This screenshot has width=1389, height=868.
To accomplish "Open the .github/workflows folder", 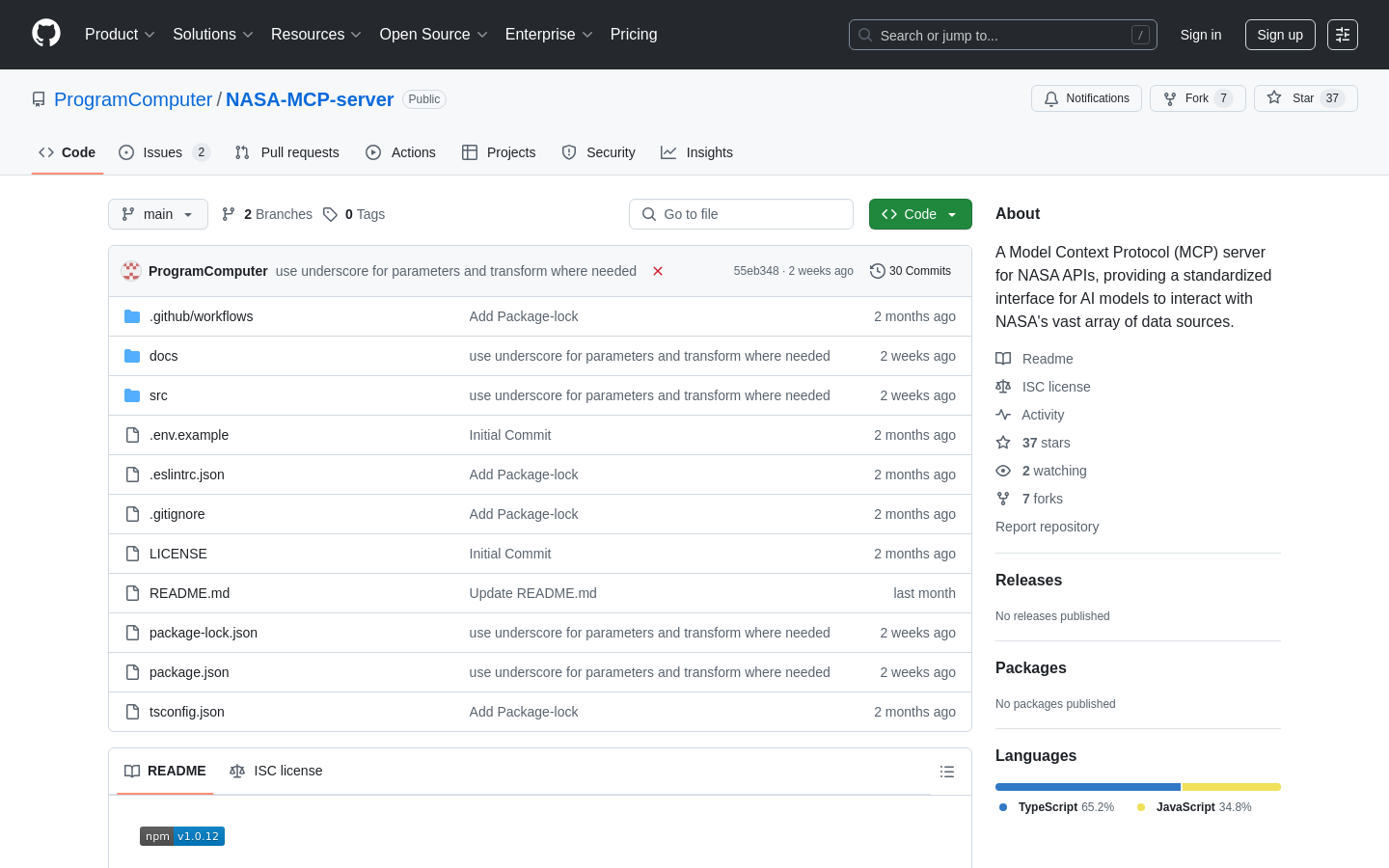I will coord(201,316).
